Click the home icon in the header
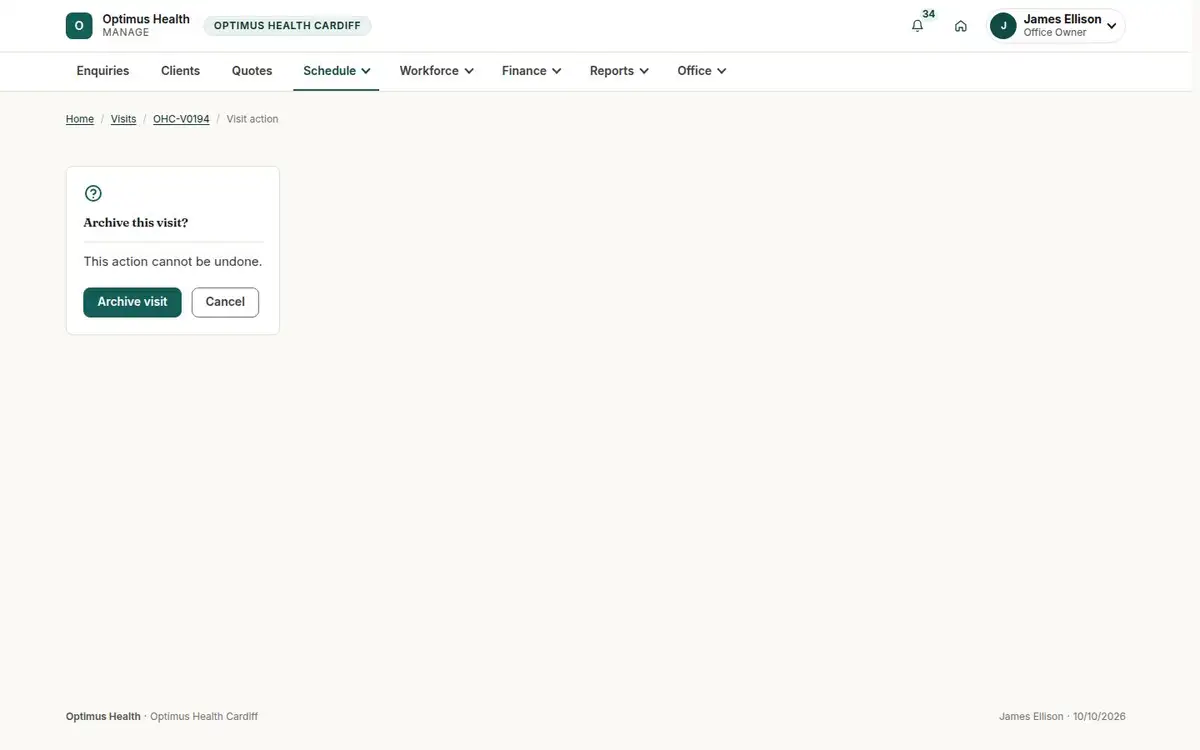1200x750 pixels. pos(960,26)
